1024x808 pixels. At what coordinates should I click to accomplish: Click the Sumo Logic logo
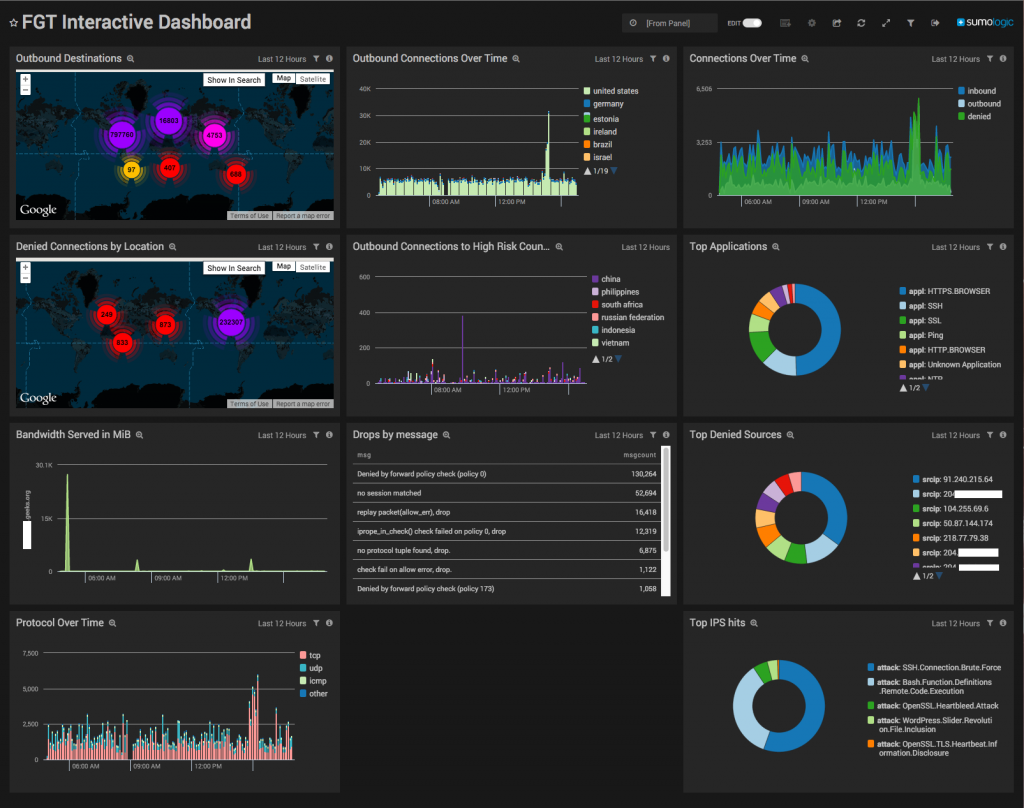[x=985, y=22]
